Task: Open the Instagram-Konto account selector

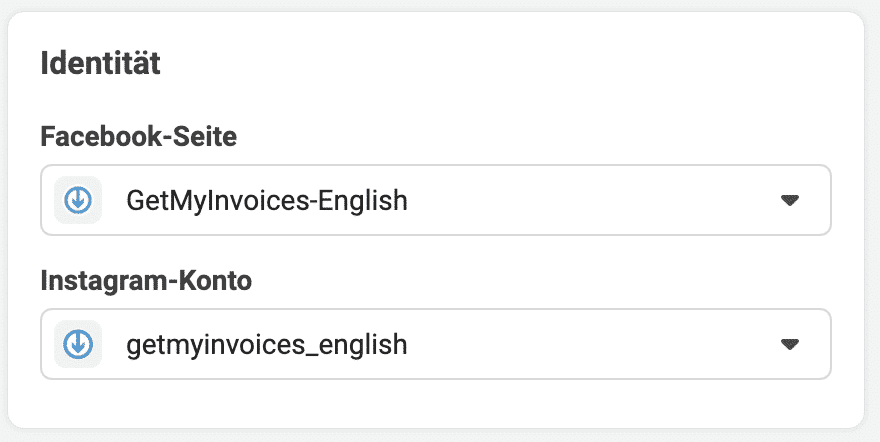Action: (436, 344)
